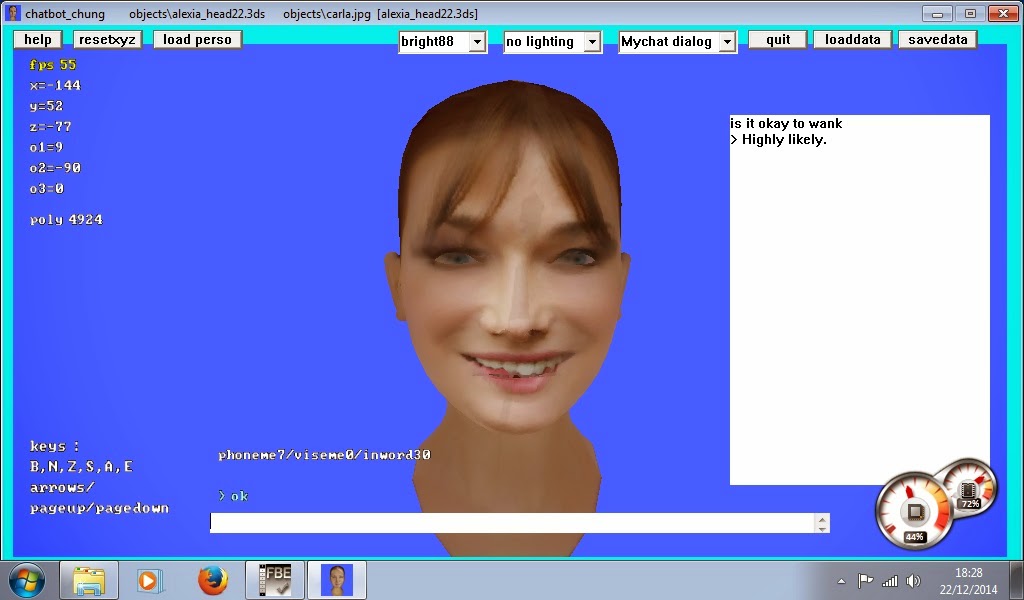Open the Action Center flag icon
Image resolution: width=1024 pixels, height=600 pixels.
click(x=865, y=580)
